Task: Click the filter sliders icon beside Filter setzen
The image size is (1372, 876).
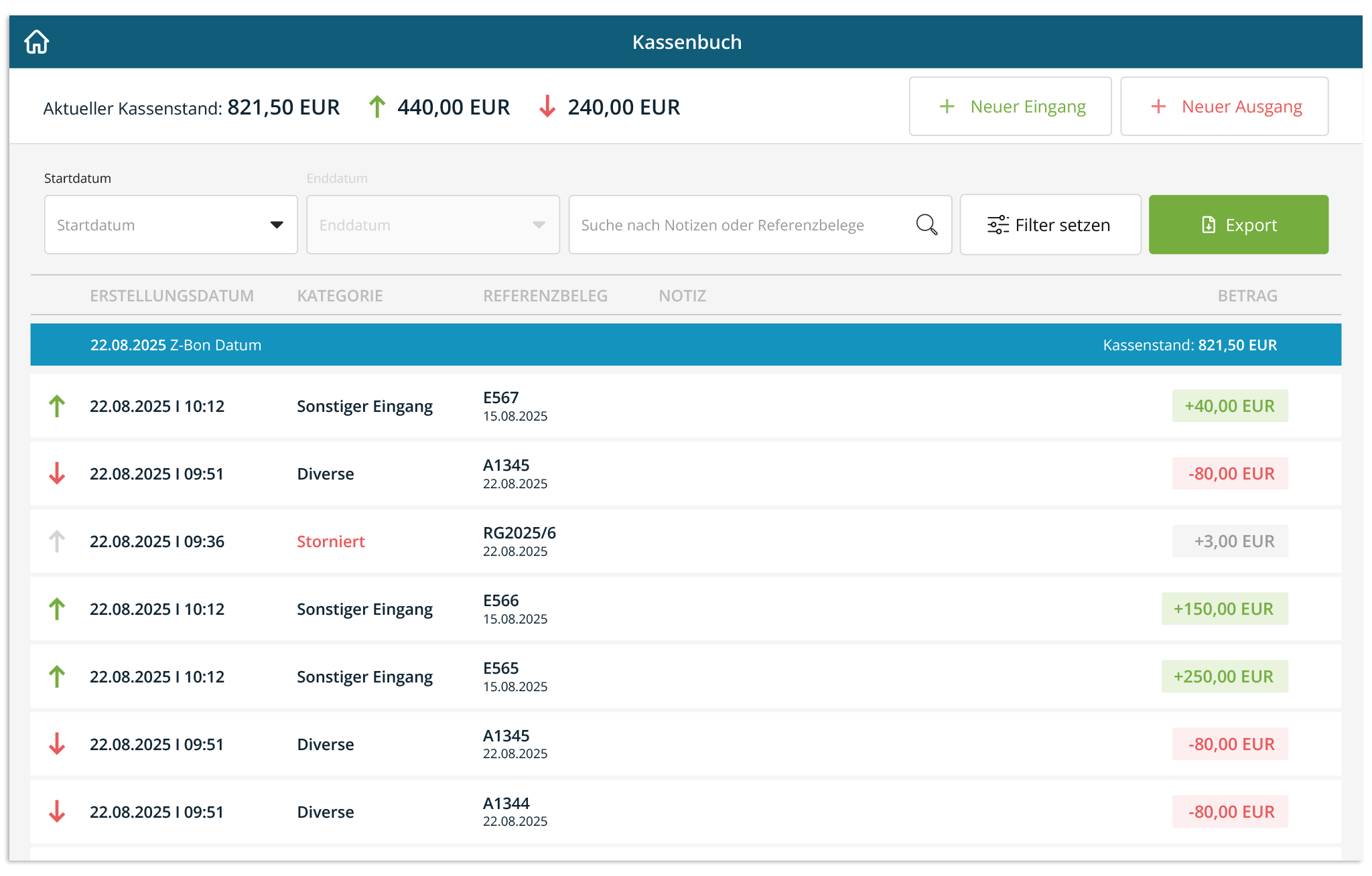Action: point(997,224)
